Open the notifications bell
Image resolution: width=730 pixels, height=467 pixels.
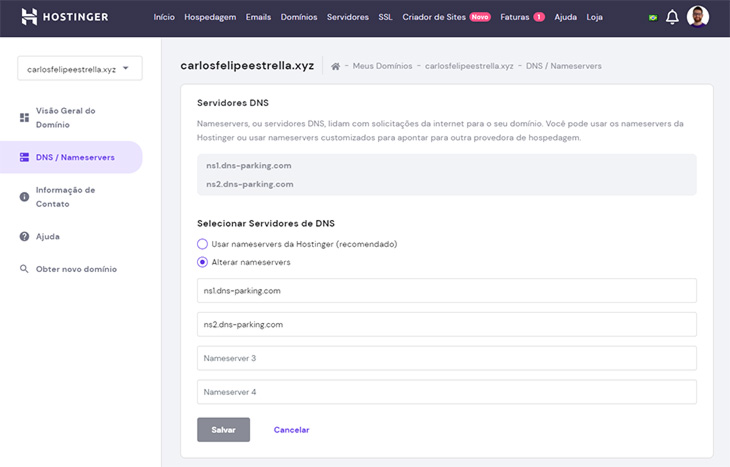coord(672,17)
